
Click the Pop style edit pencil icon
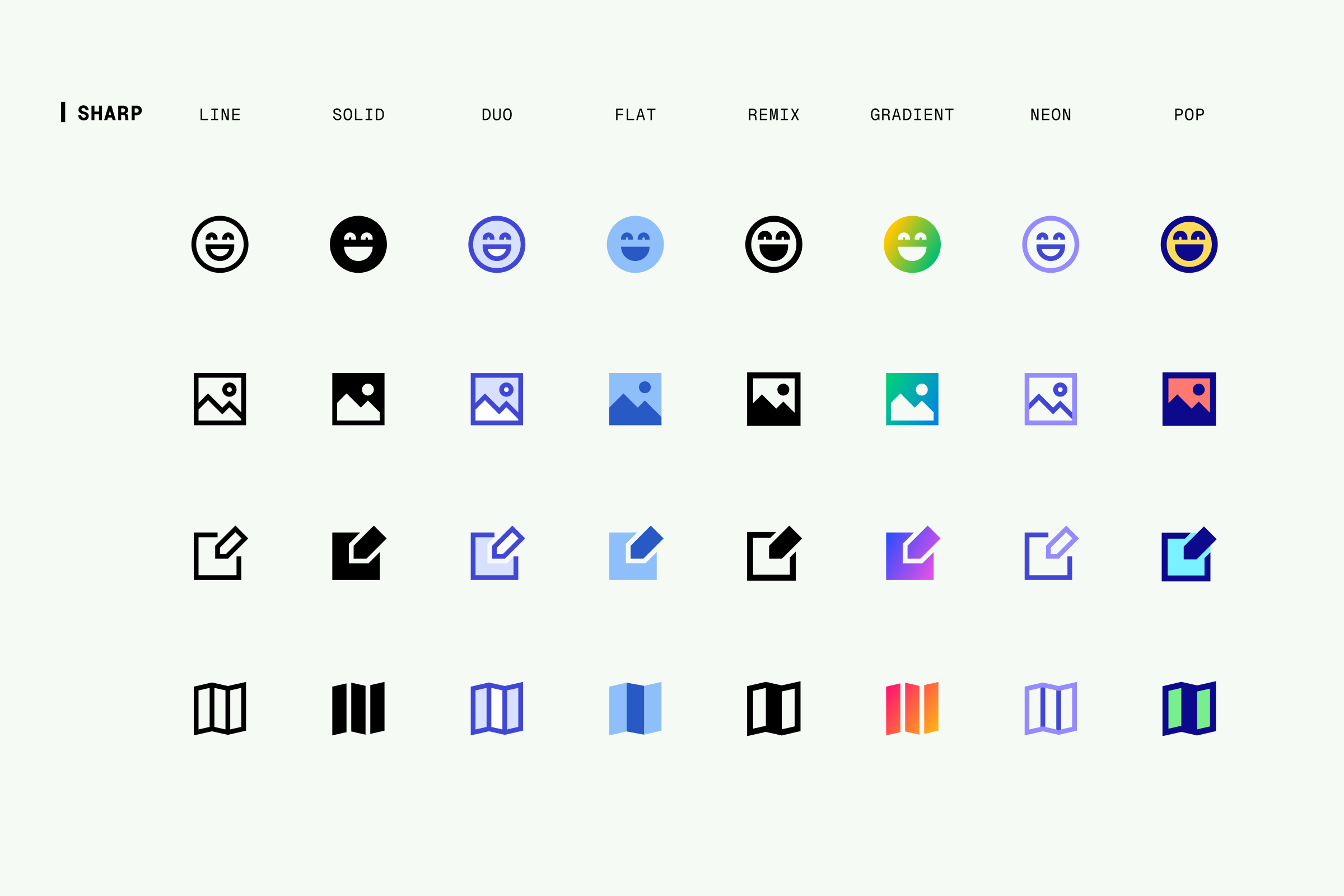click(1189, 553)
